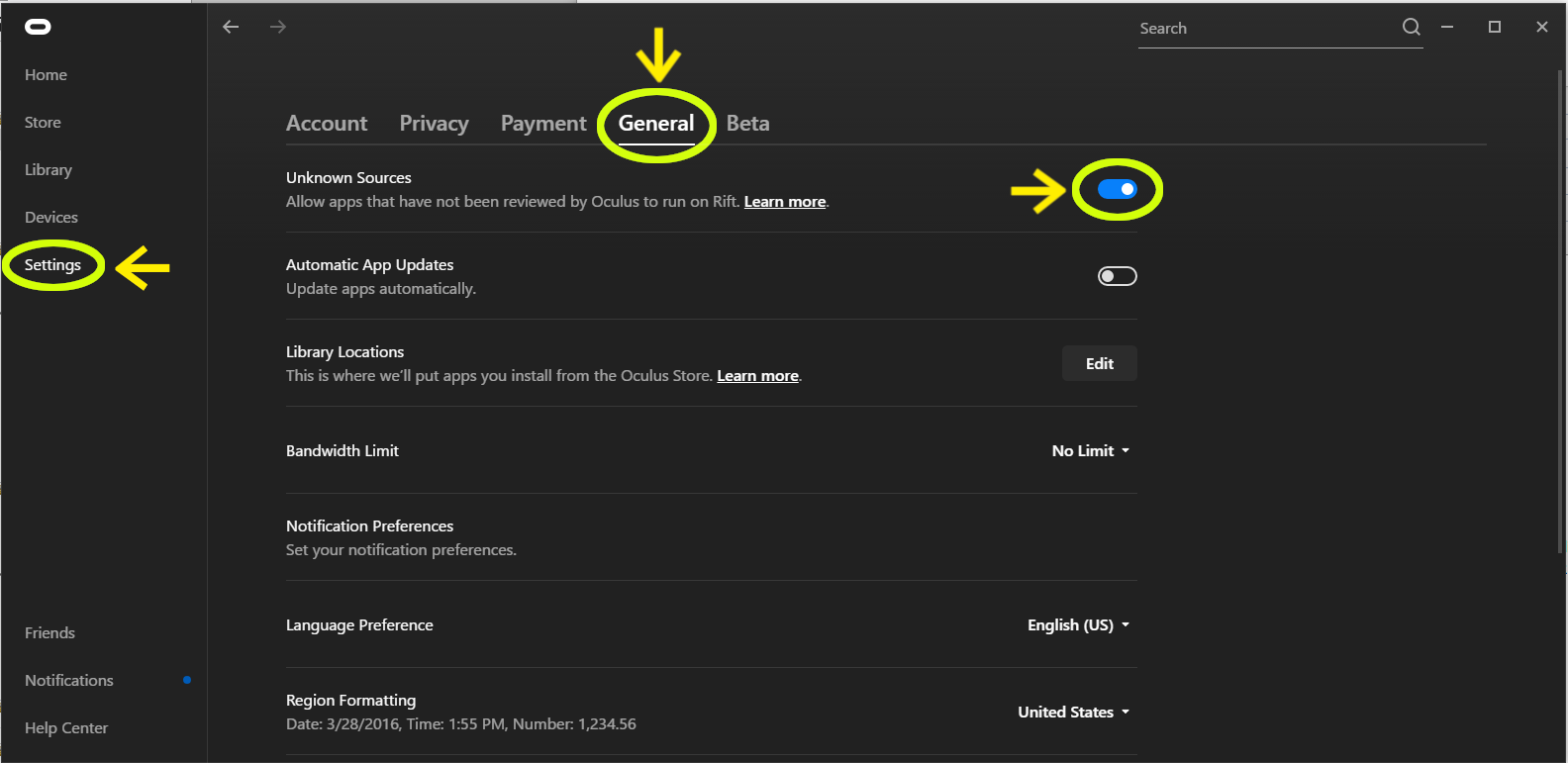Go back with the left arrow
This screenshot has height=763, width=1568.
pos(231,27)
